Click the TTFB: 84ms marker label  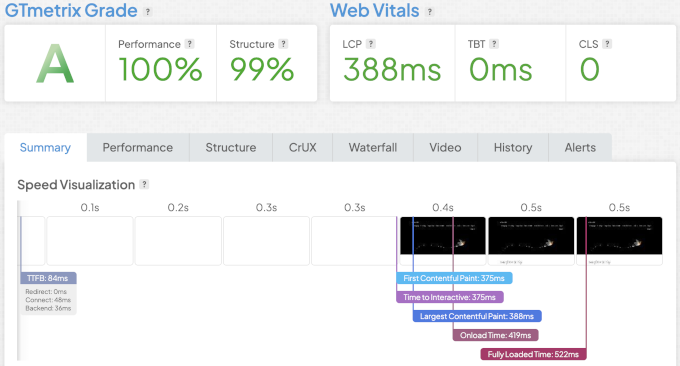pyautogui.click(x=48, y=278)
